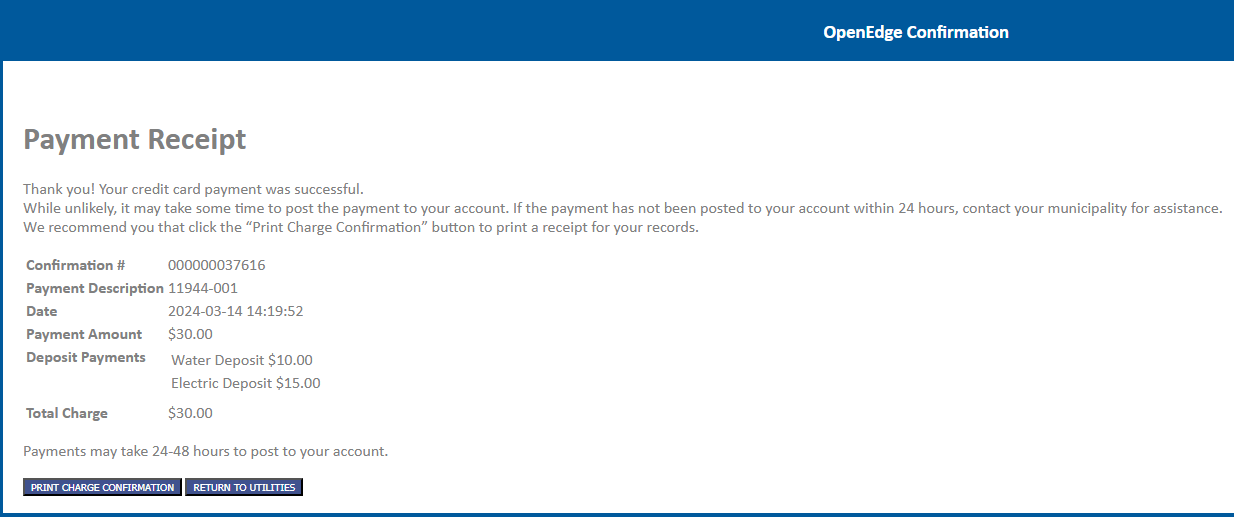
Task: Click the payment description value 11944-001
Action: tap(203, 288)
